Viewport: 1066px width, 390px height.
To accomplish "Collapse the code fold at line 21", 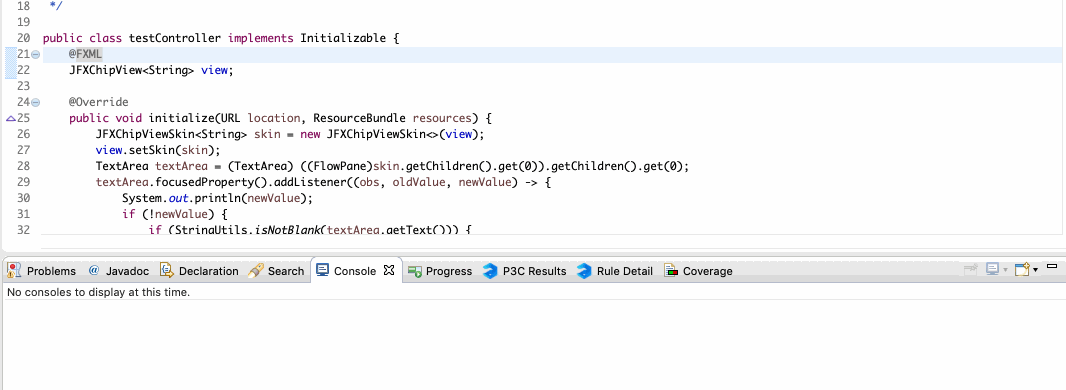I will [x=35, y=54].
